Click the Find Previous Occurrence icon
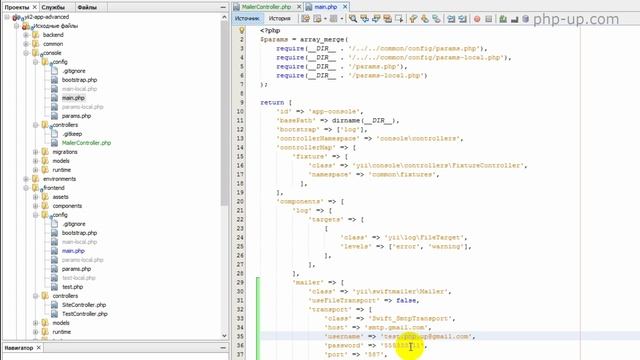The image size is (640, 360). pos(364,19)
